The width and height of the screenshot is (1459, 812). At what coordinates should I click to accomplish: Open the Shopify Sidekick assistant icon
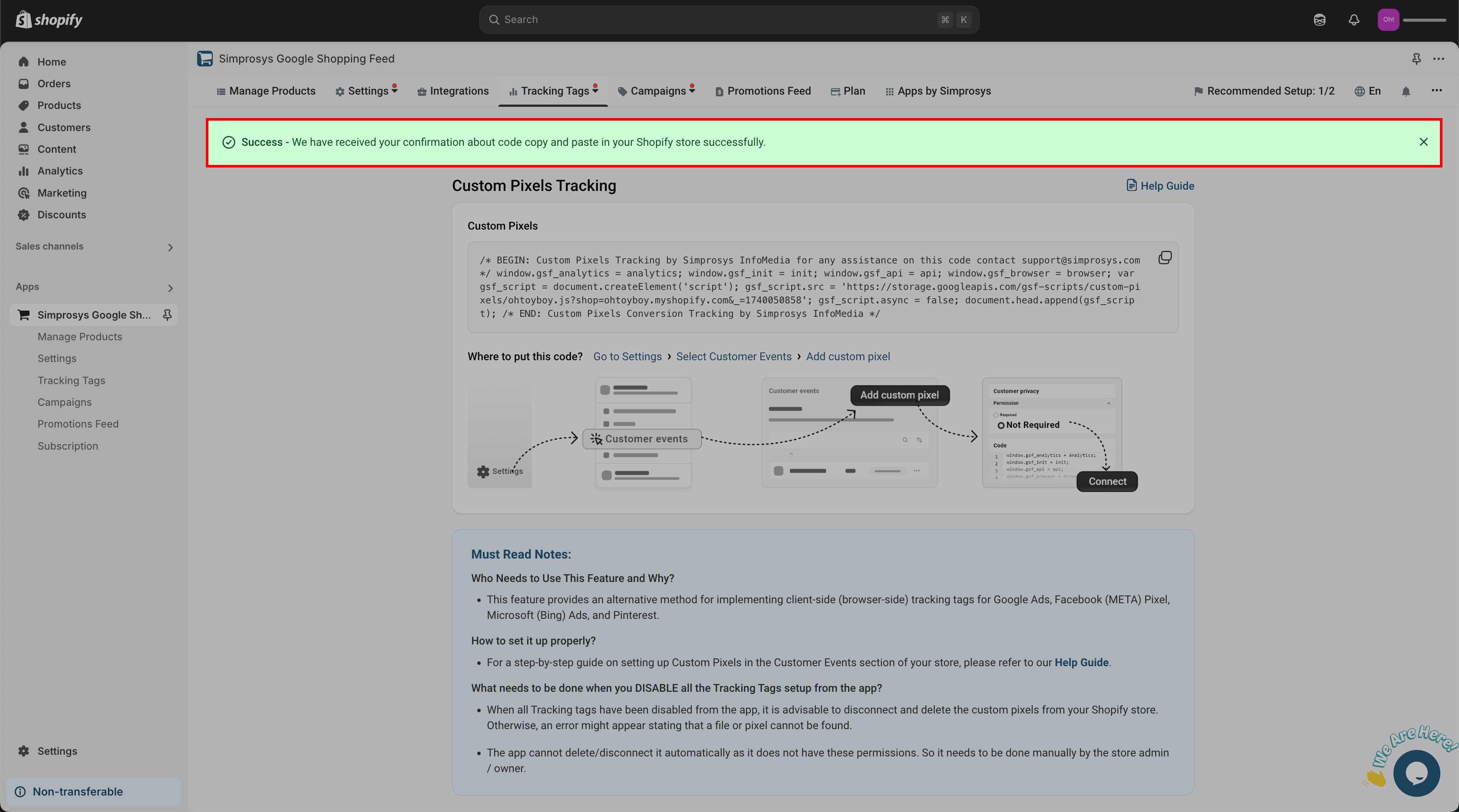(1319, 20)
